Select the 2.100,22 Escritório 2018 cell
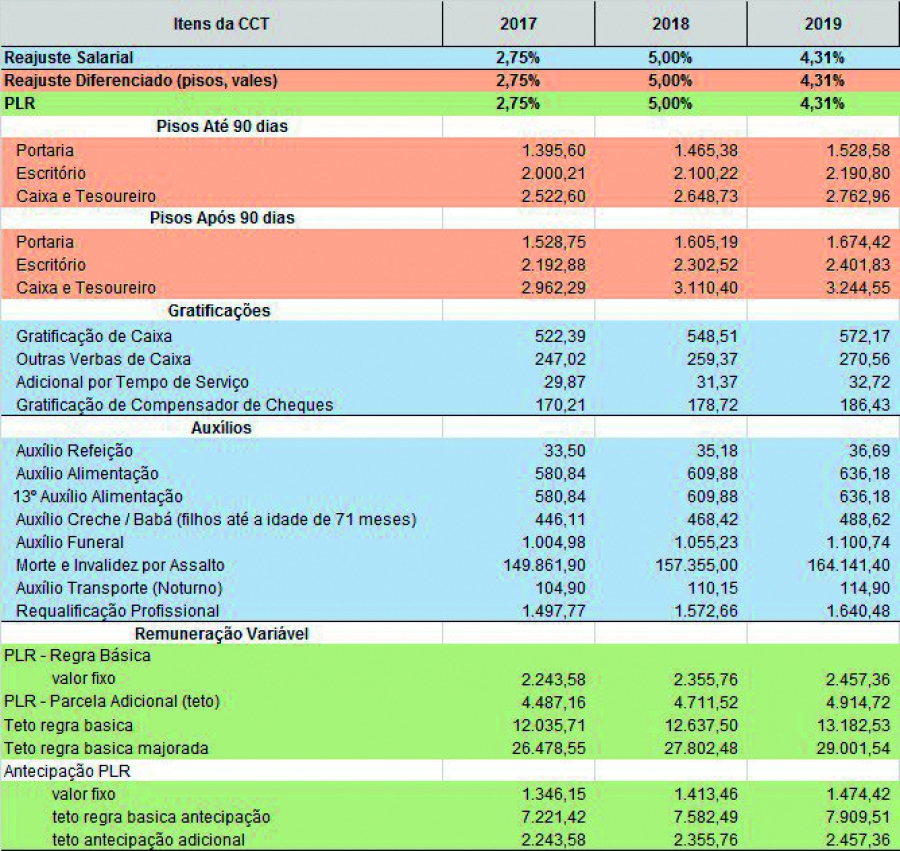 pos(706,173)
